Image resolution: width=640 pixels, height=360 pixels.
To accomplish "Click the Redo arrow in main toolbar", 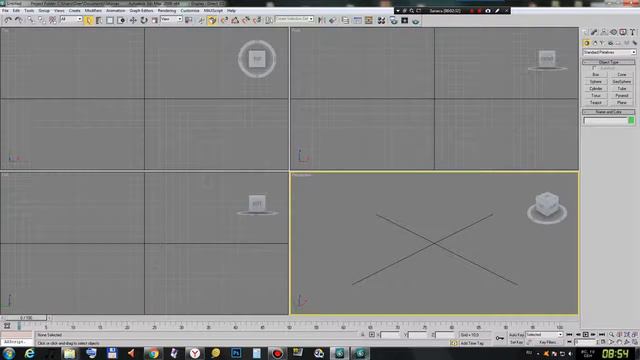I will point(18,20).
